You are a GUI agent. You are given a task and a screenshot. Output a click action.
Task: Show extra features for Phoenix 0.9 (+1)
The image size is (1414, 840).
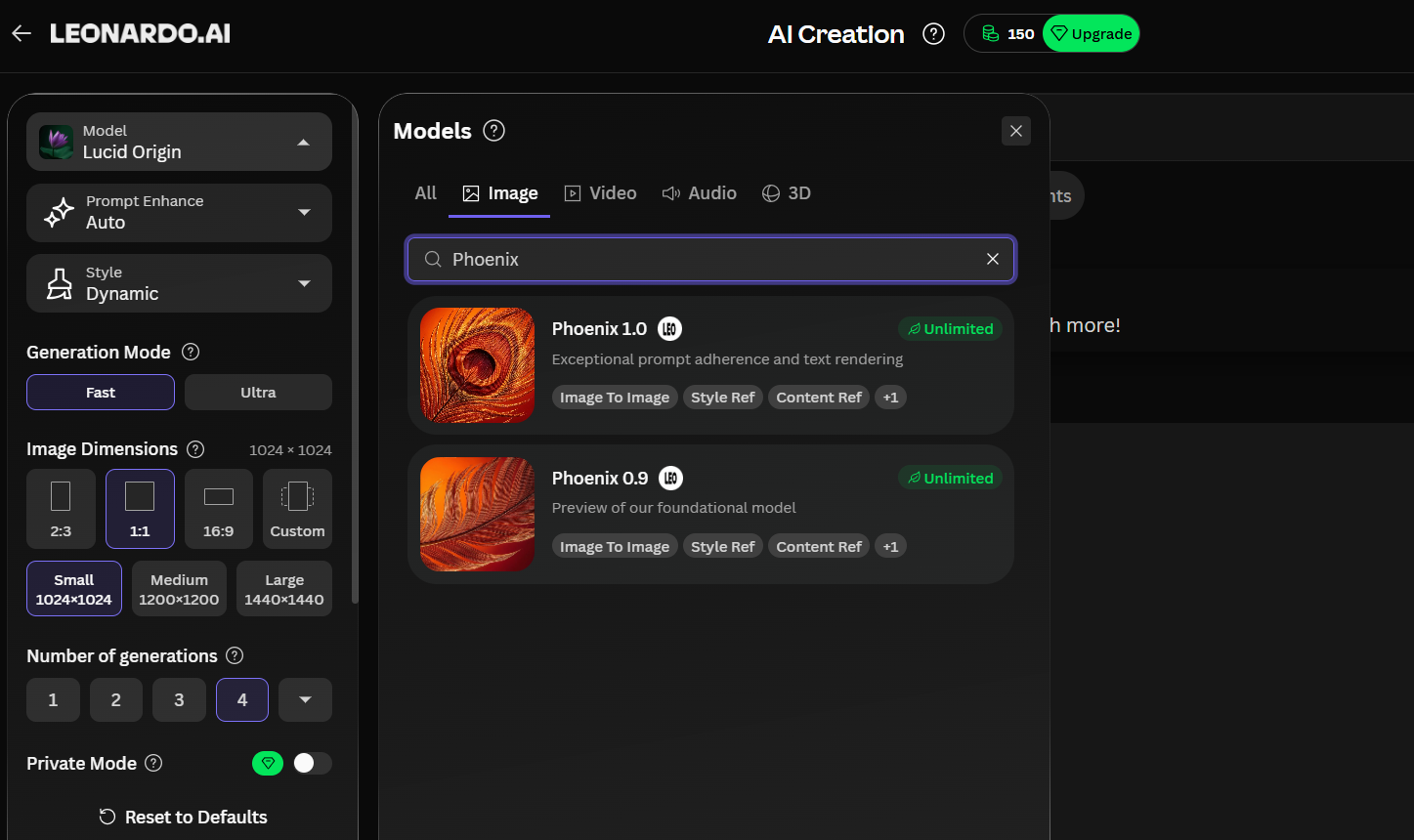[x=890, y=547]
